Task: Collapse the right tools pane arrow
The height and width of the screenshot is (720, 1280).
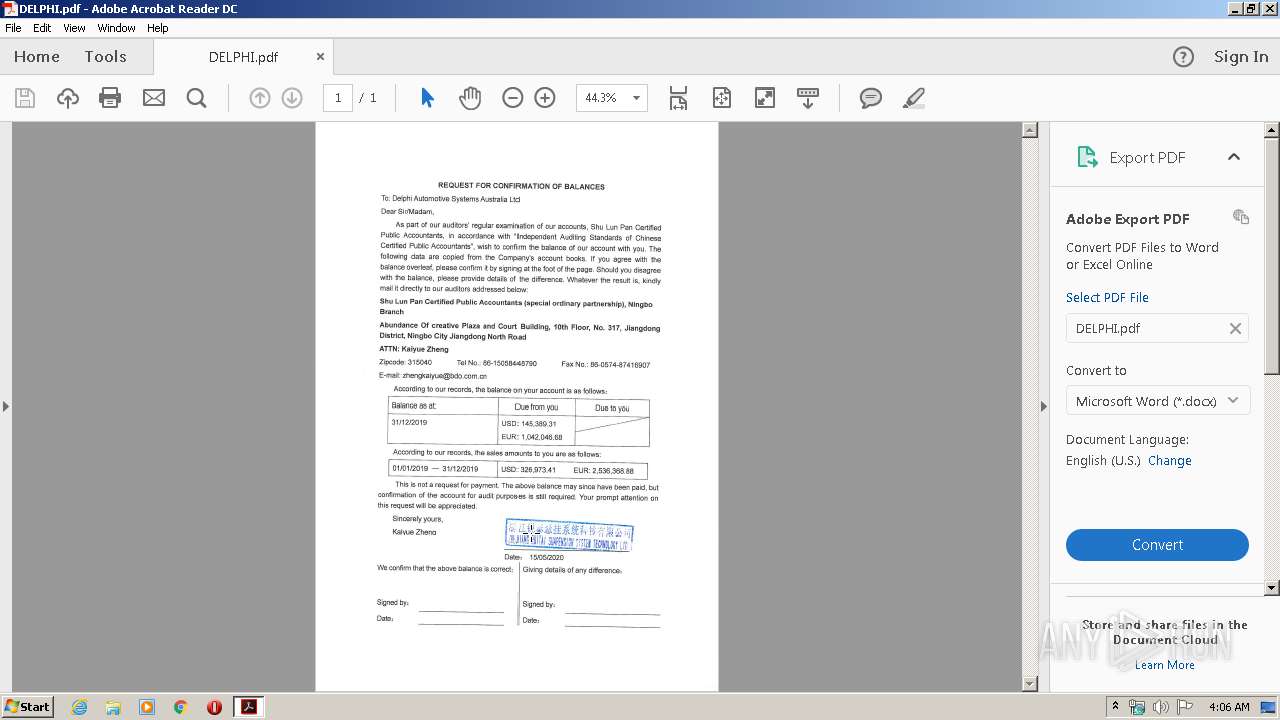Action: (1044, 406)
